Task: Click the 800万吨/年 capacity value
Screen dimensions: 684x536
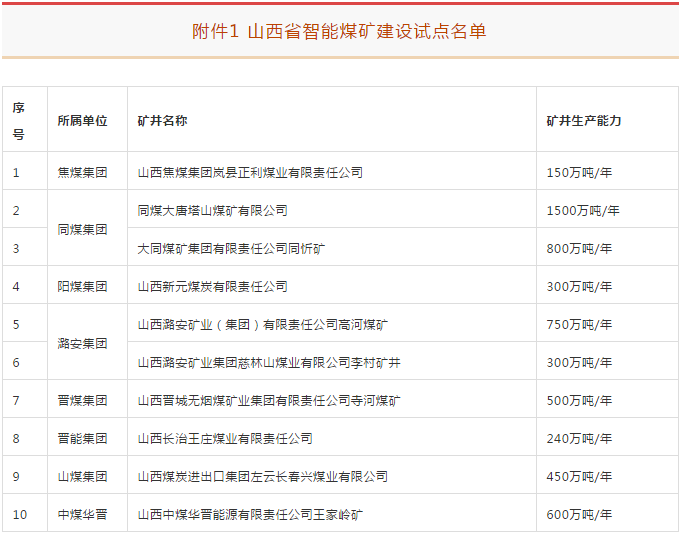Action: pos(579,249)
